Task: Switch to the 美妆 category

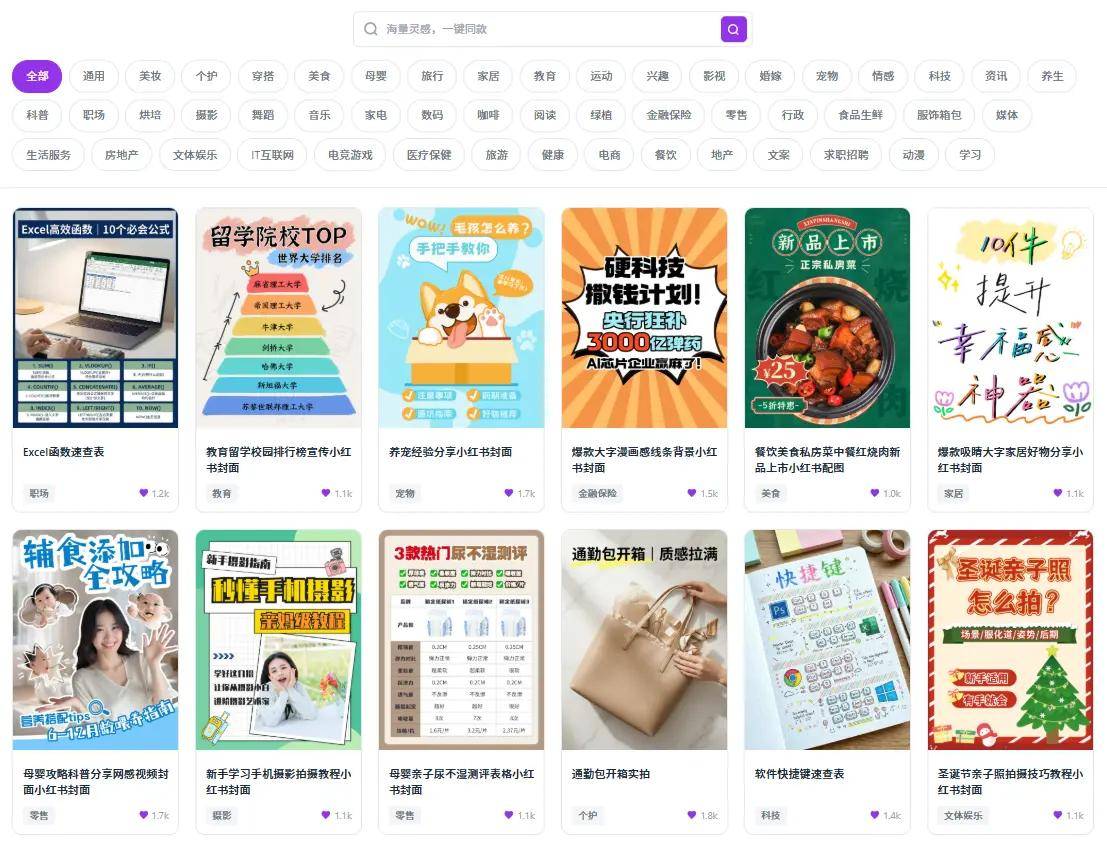Action: pos(150,76)
